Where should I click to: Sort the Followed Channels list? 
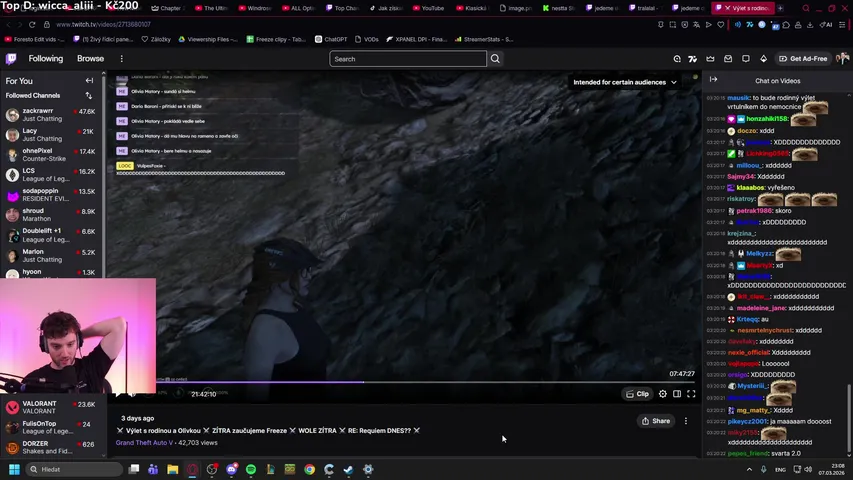pos(89,96)
